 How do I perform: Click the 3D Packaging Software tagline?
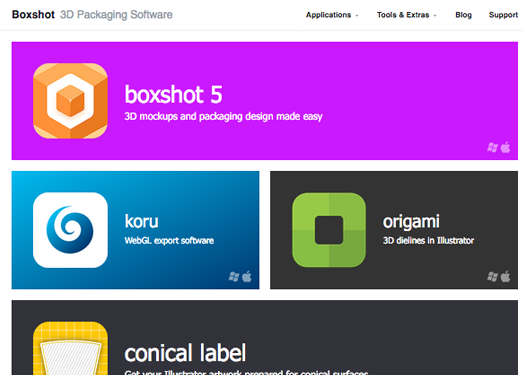pyautogui.click(x=116, y=15)
